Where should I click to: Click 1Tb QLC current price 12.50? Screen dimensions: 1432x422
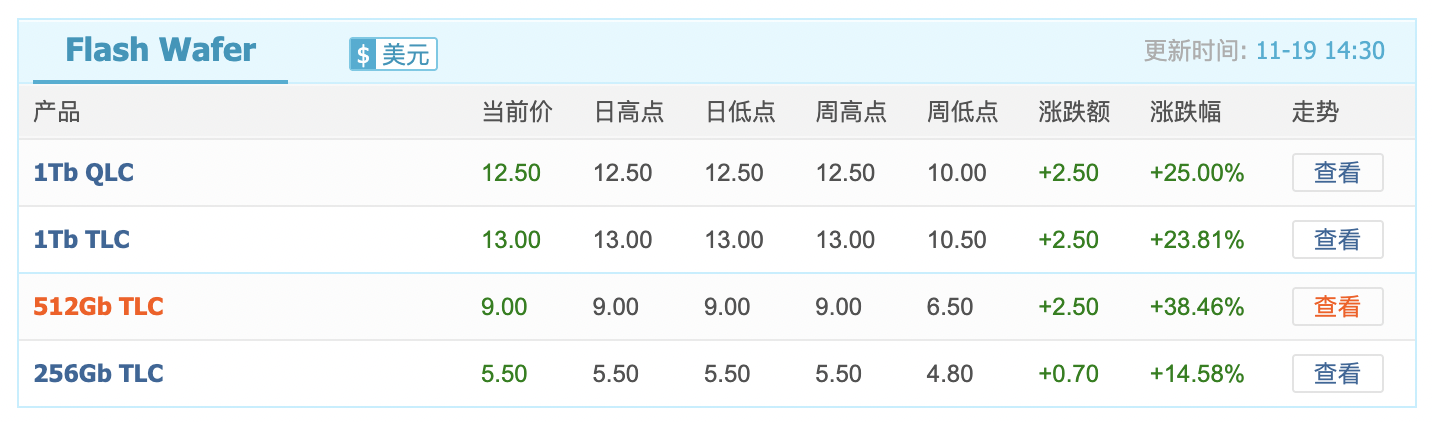pyautogui.click(x=511, y=173)
